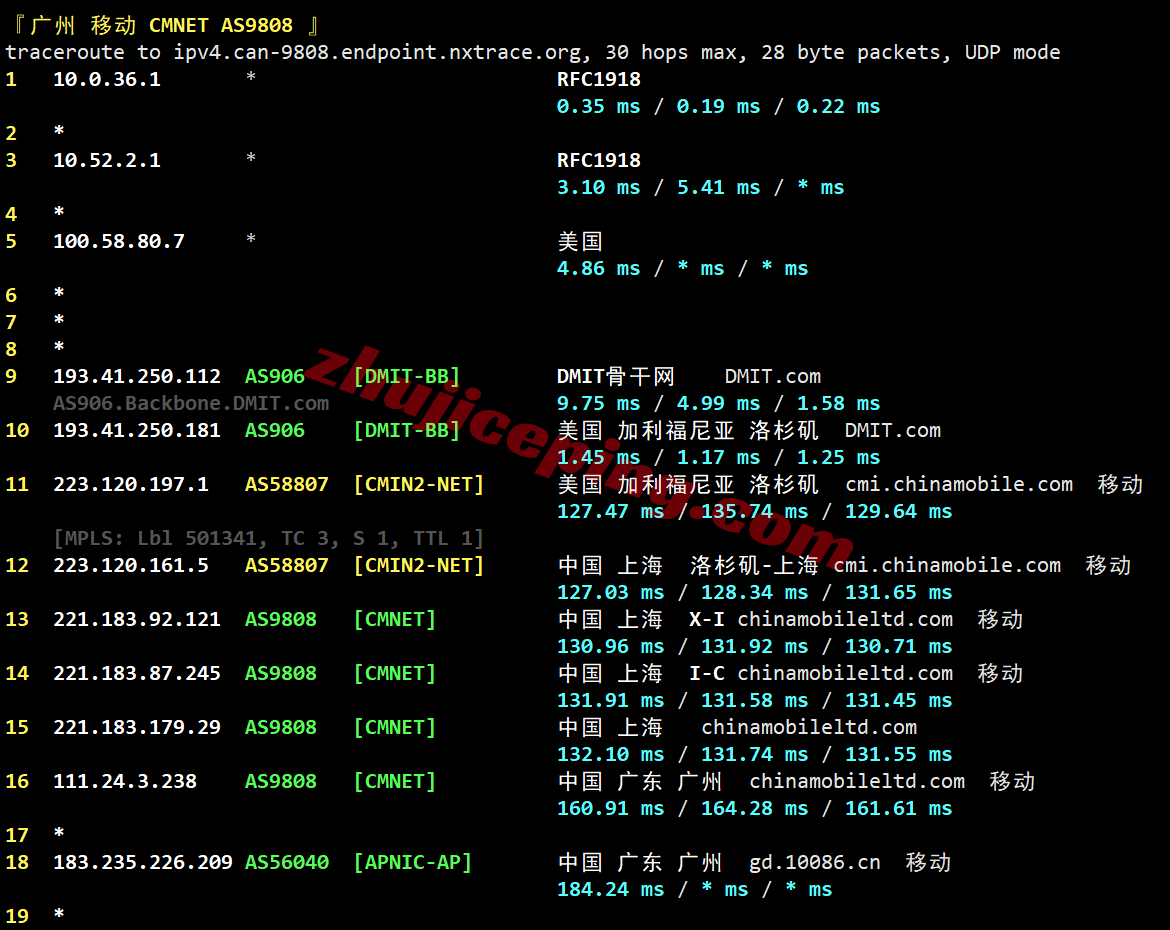Click AS58807 on hop 11

click(x=287, y=485)
